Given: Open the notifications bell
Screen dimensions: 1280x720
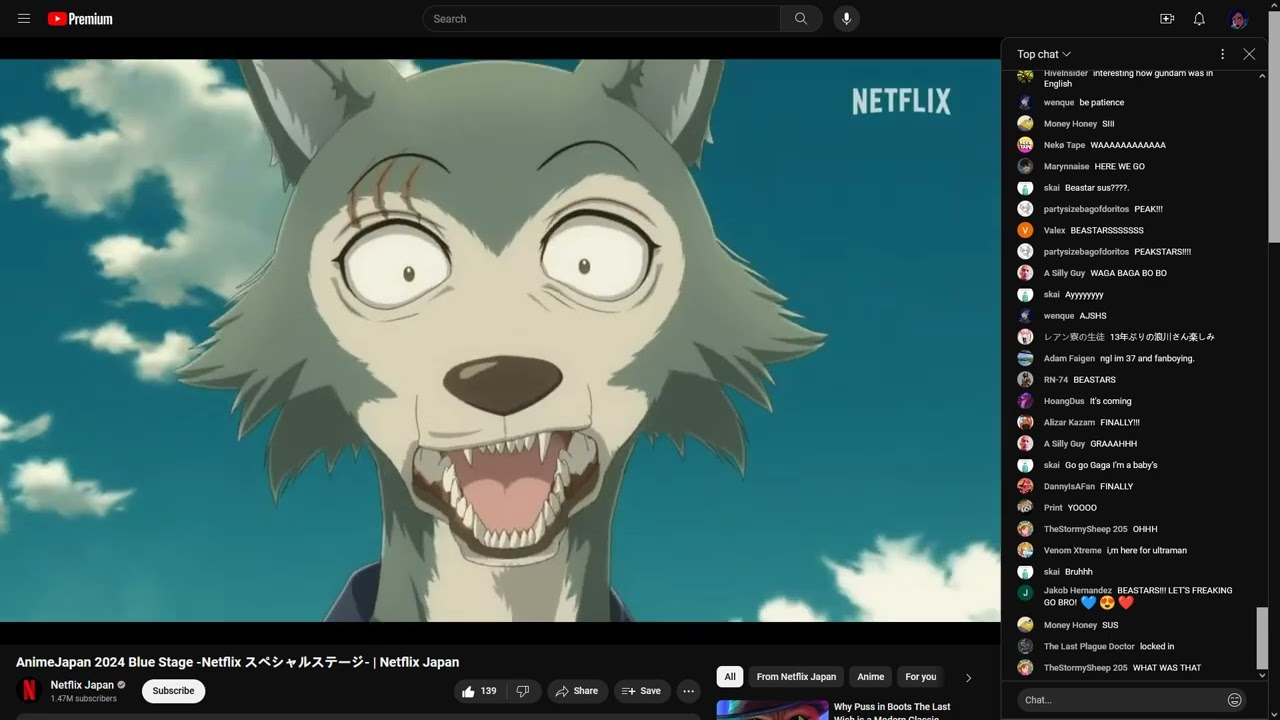Looking at the screenshot, I should 1199,19.
